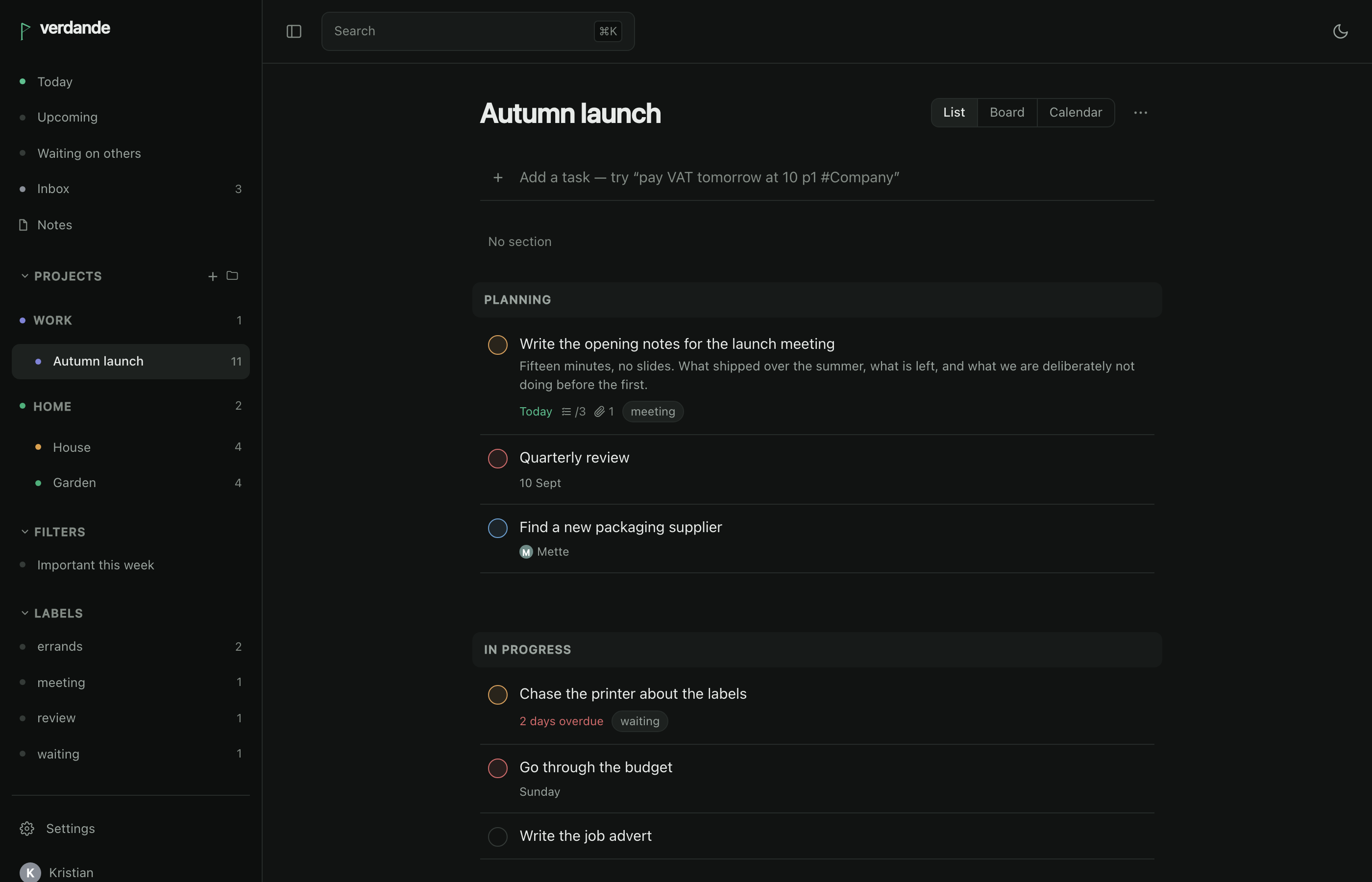Complete the Quarterly review task
This screenshot has width=1372, height=882.
coord(498,459)
